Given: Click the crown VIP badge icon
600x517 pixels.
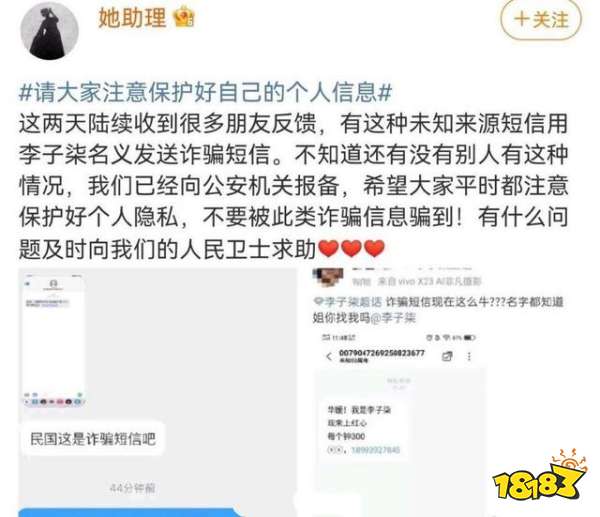Looking at the screenshot, I should 184,18.
